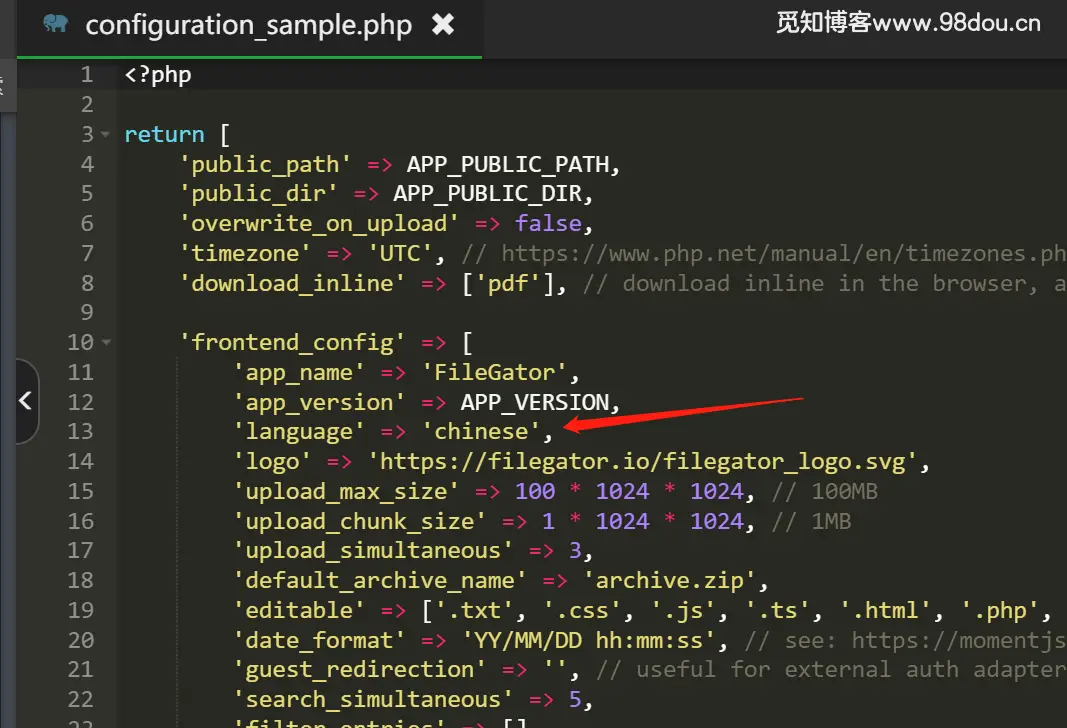This screenshot has width=1067, height=728.
Task: Collapse the frontend_config block at line 10
Action: [106, 341]
